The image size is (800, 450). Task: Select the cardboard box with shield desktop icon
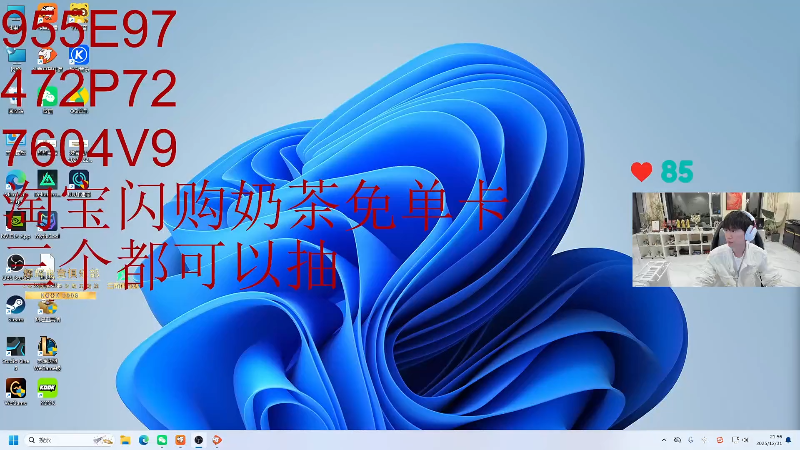(x=47, y=307)
